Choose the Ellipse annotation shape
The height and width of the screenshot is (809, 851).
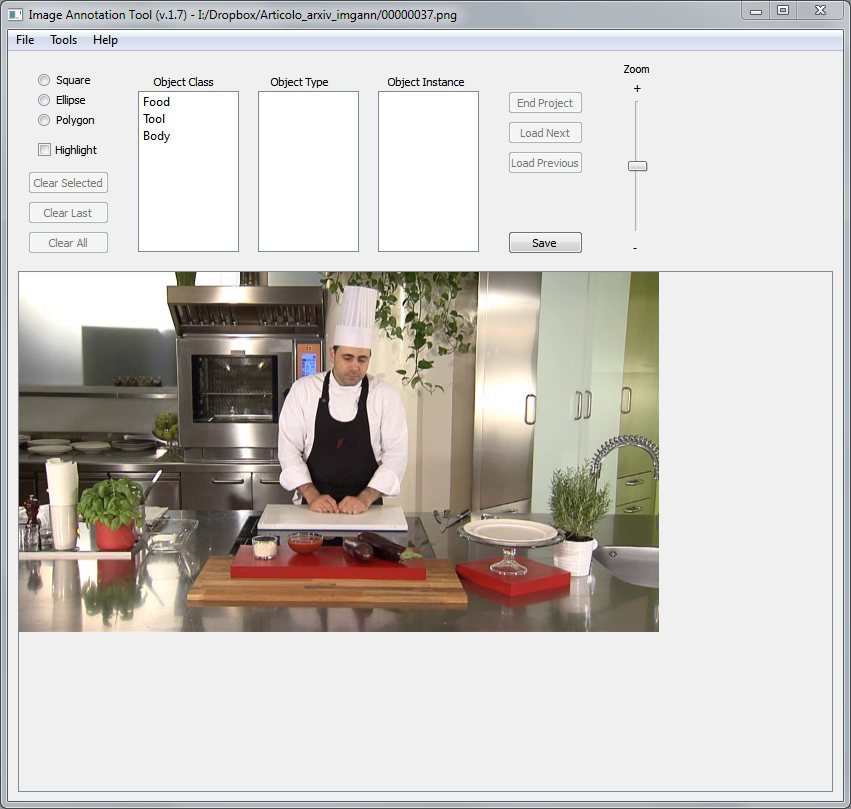click(44, 100)
